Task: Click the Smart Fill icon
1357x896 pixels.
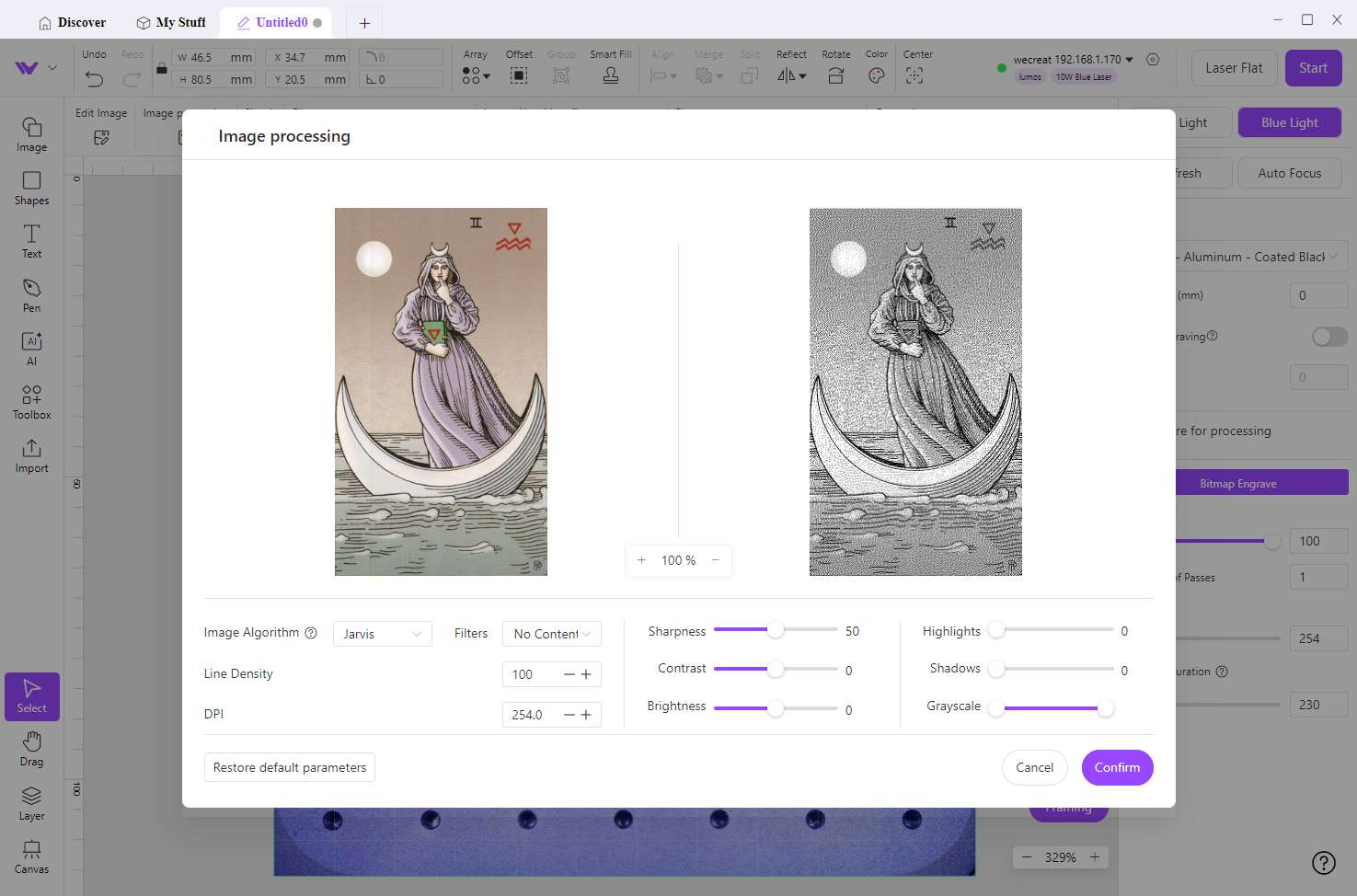Action: (x=610, y=75)
